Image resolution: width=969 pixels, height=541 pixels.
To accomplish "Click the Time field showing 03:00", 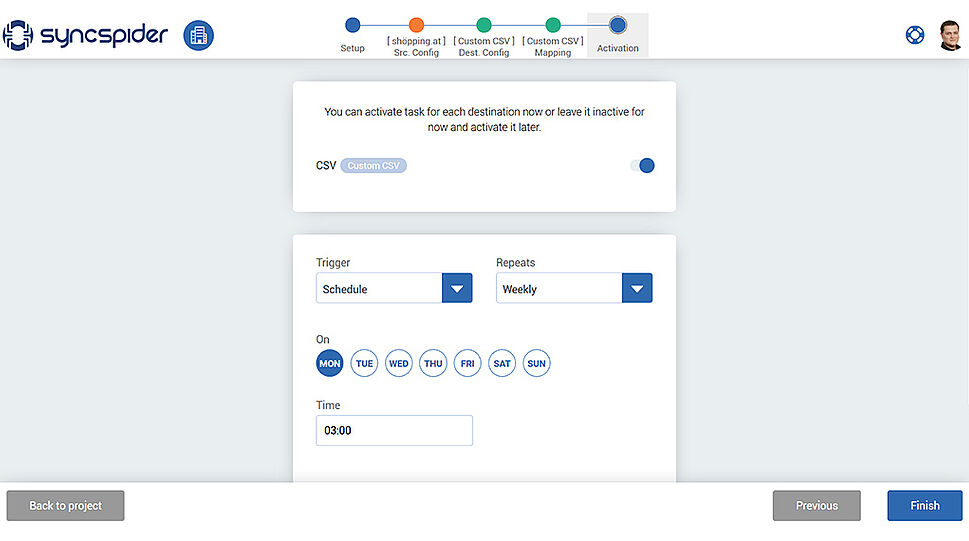I will pyautogui.click(x=394, y=430).
